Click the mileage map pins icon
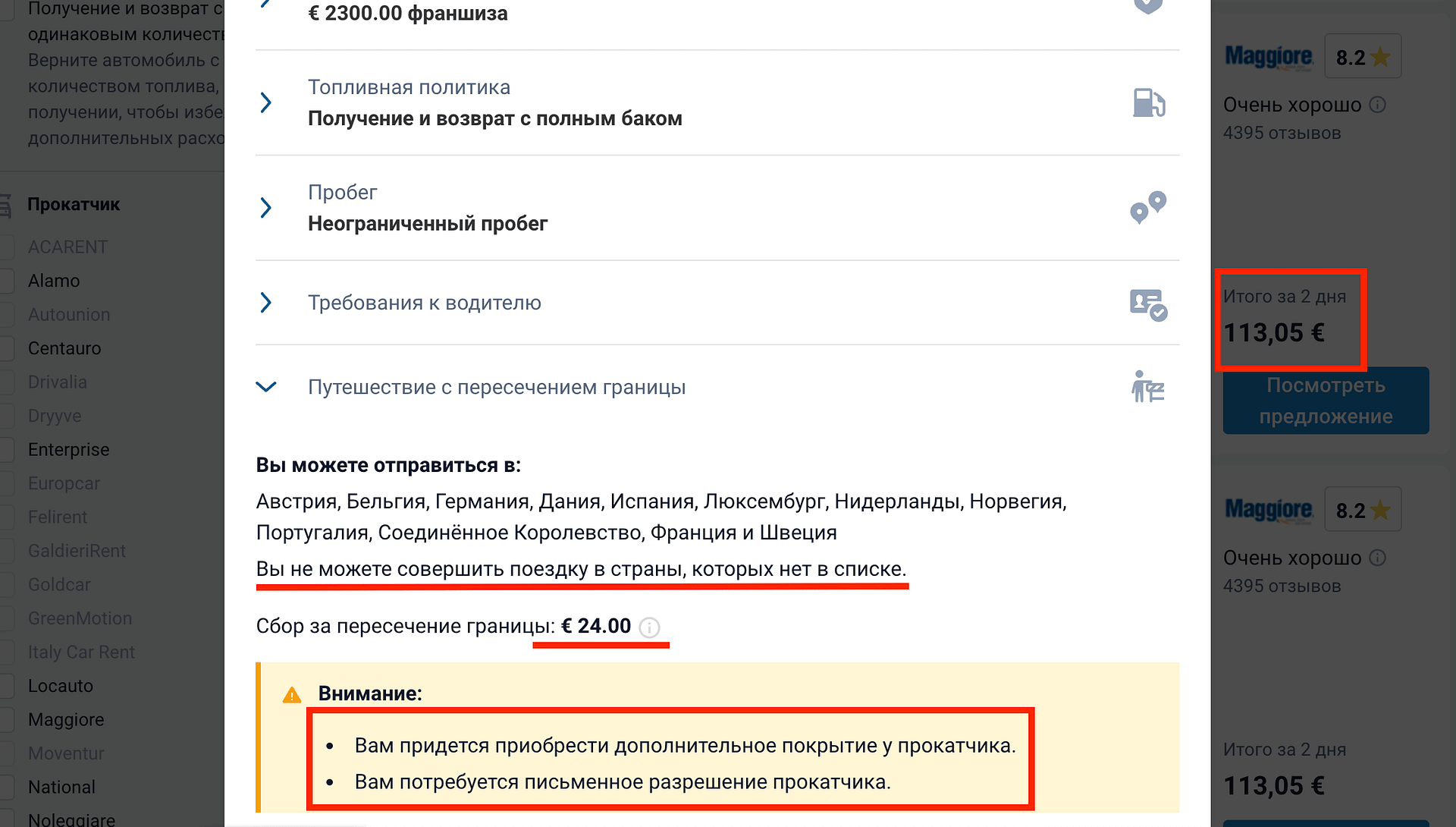This screenshot has width=1456, height=827. coord(1148,207)
